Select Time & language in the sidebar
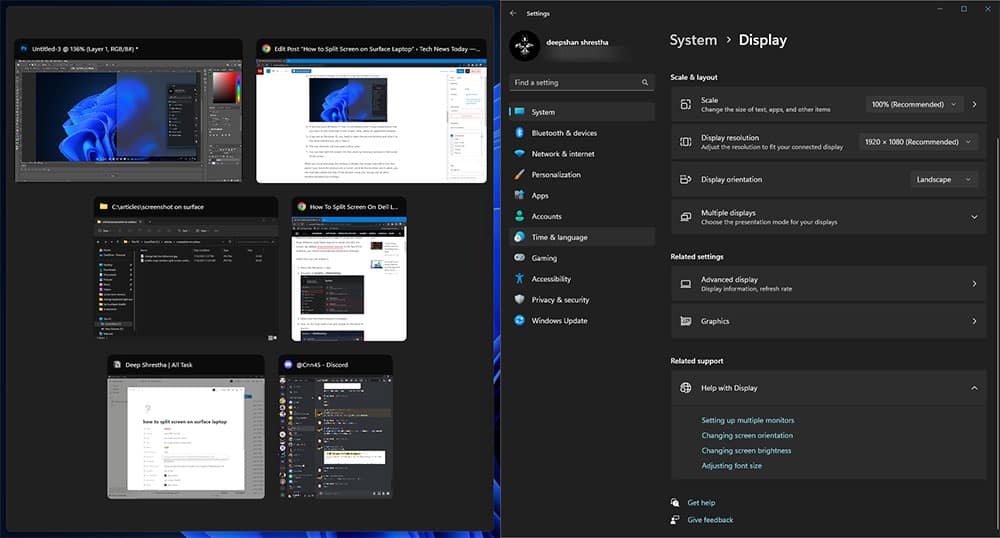Screen dimensions: 1000x538 tap(582, 236)
